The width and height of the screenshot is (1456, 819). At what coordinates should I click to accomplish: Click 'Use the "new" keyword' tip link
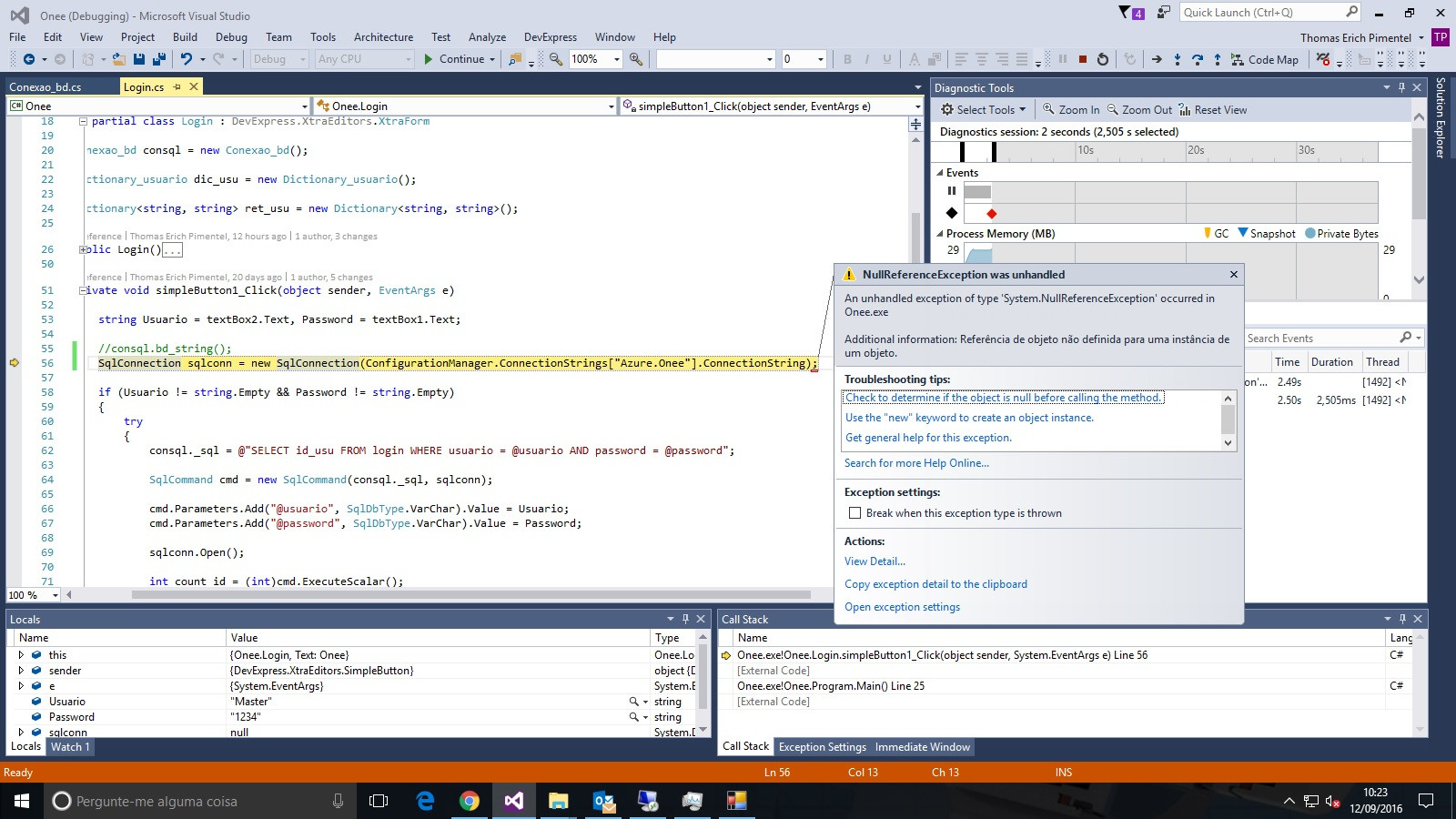[969, 418]
